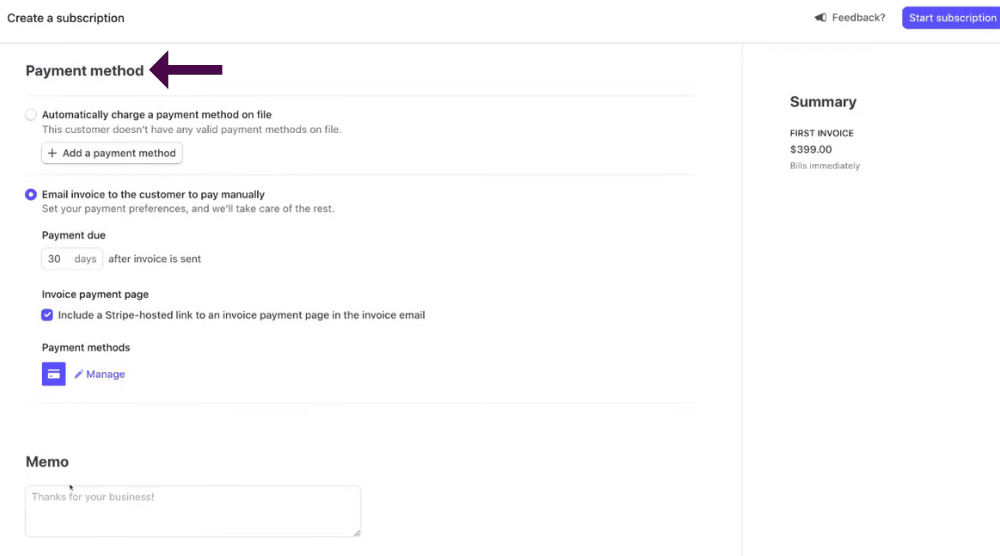This screenshot has height=556, width=1000.
Task: Click the purple arrow pointing at Payment method
Action: 186,70
